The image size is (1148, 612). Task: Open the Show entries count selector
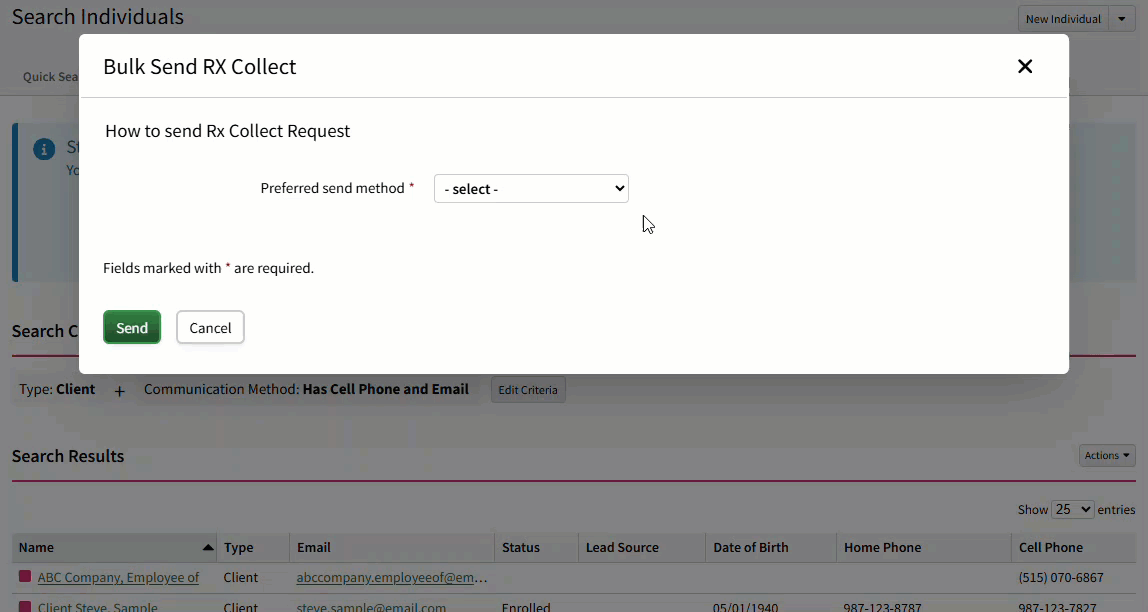pyautogui.click(x=1072, y=509)
